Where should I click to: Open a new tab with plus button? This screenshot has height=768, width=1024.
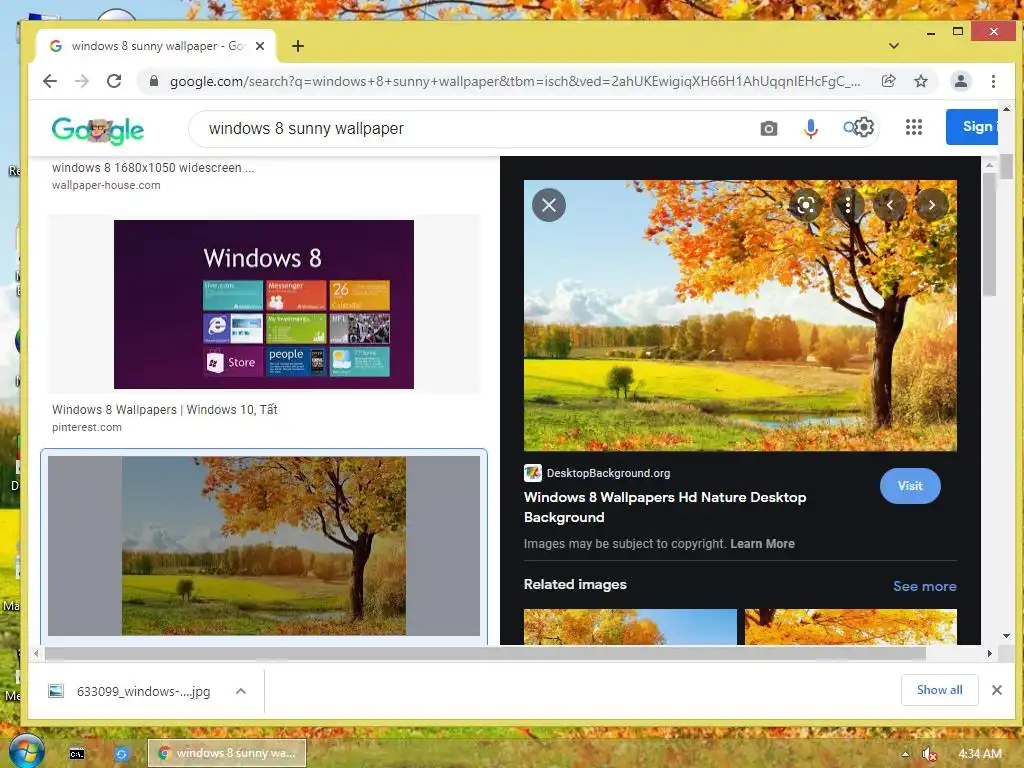[298, 46]
